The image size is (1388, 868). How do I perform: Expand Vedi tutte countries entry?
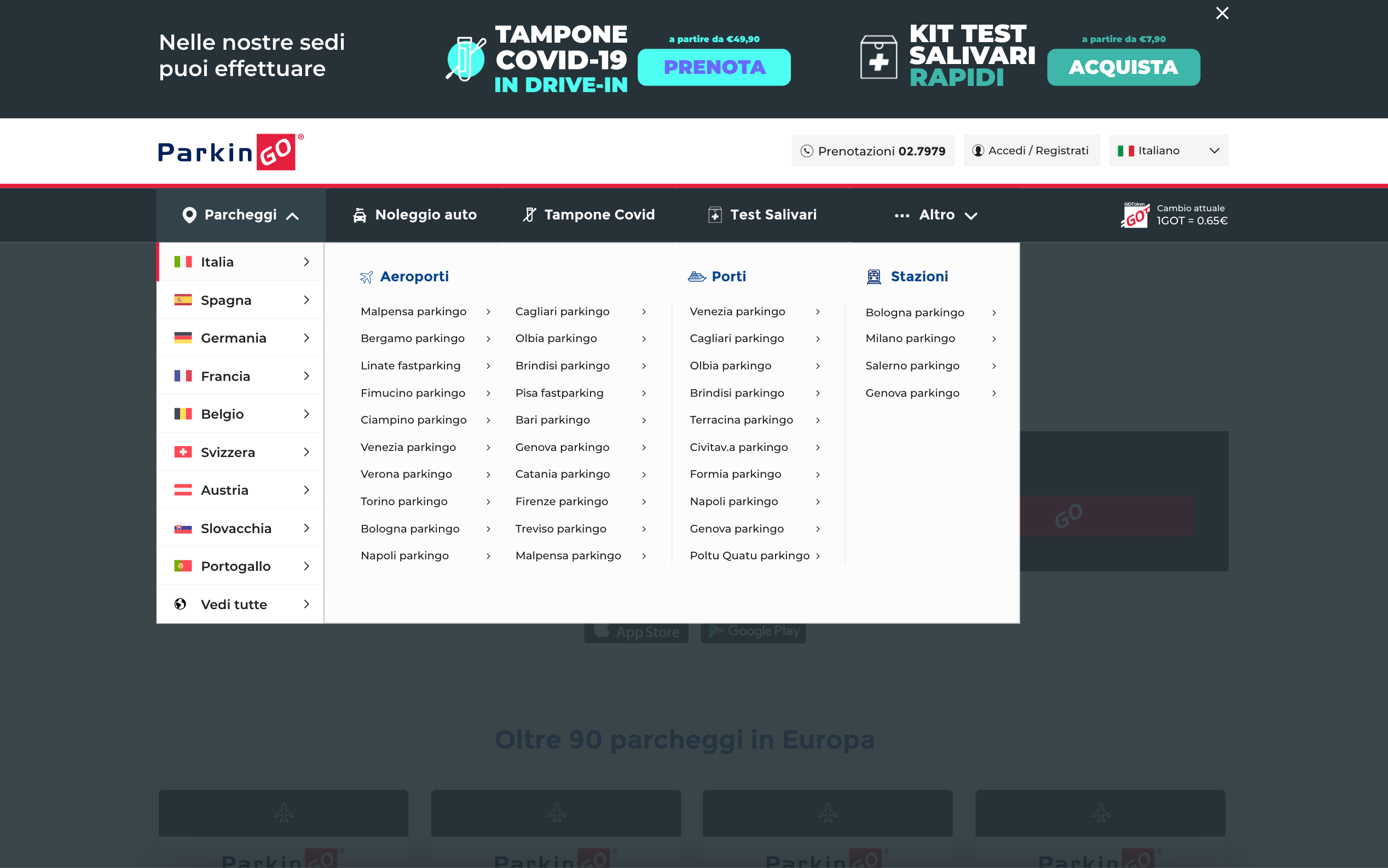(x=240, y=604)
